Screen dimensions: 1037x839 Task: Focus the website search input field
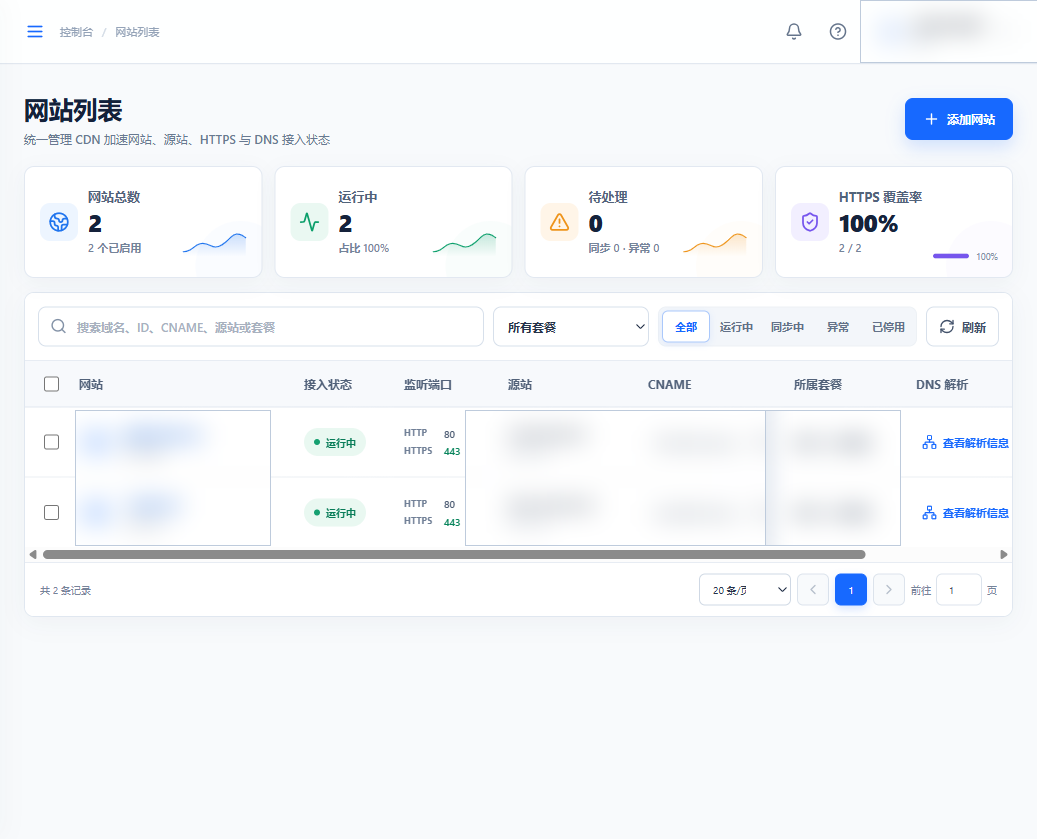click(261, 327)
